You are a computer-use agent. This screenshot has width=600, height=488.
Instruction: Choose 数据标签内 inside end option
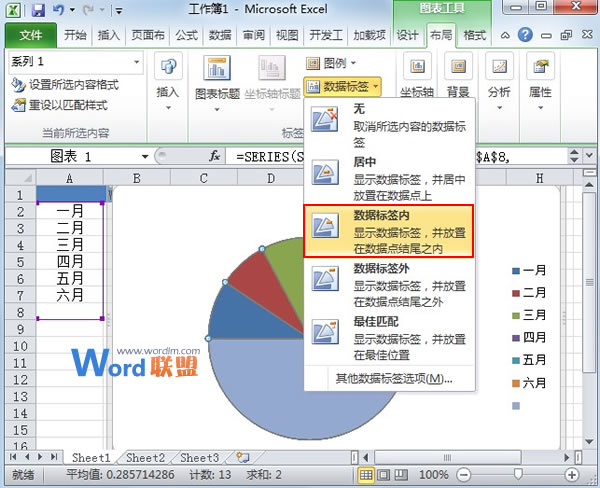(390, 233)
